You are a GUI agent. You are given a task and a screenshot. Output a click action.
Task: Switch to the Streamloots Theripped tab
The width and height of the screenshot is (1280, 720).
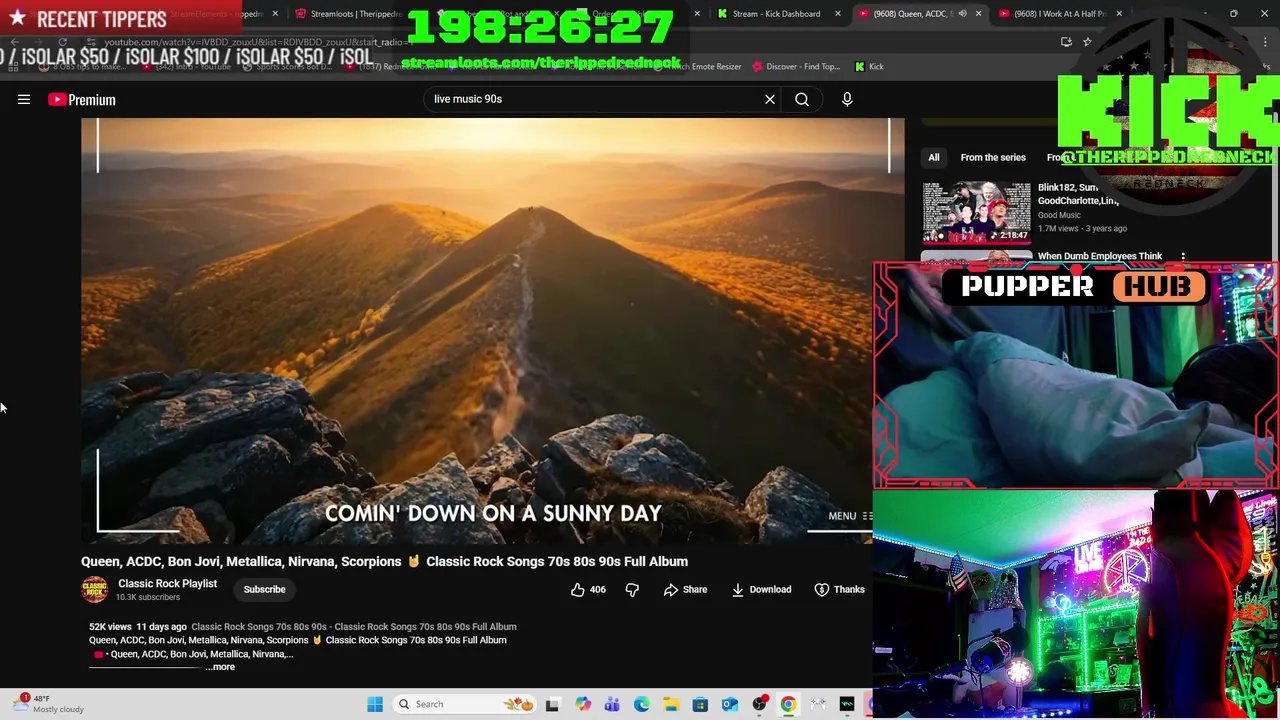(347, 14)
